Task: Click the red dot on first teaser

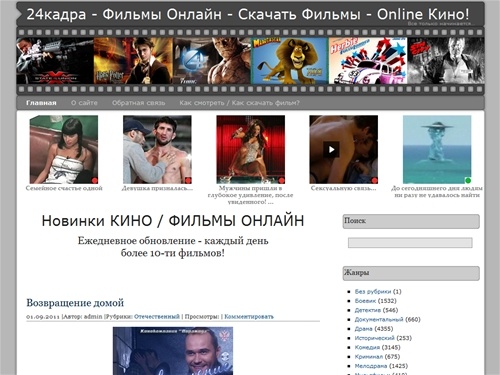Action: pos(95,180)
